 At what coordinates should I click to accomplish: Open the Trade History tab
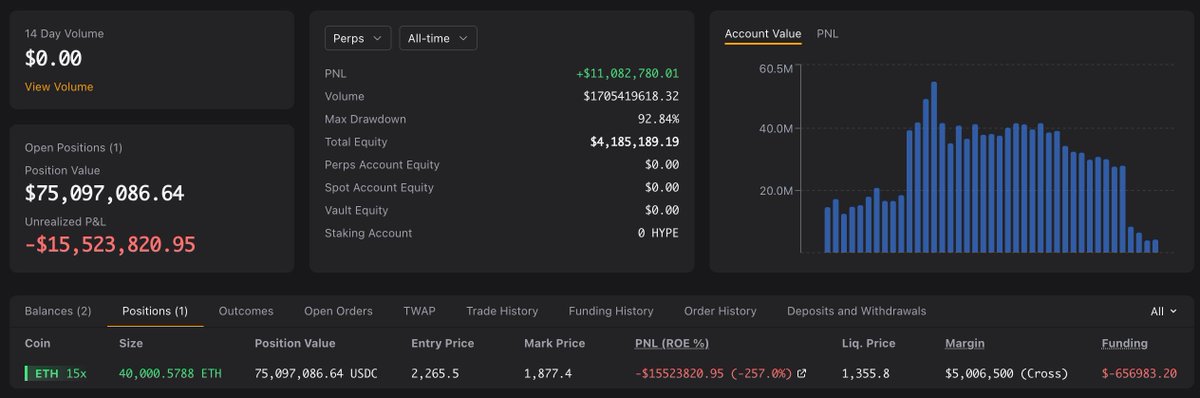click(x=502, y=311)
